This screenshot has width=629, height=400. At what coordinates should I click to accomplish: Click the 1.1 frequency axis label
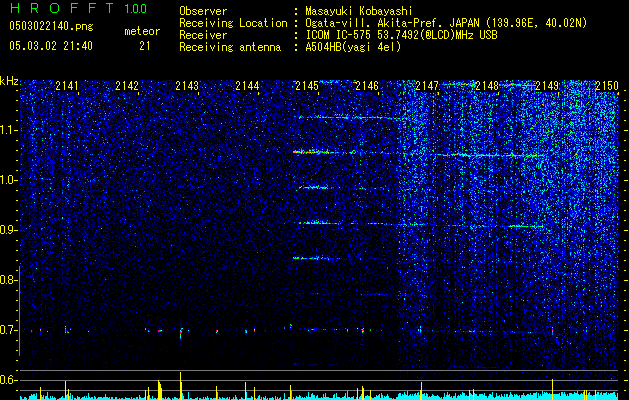(8, 130)
